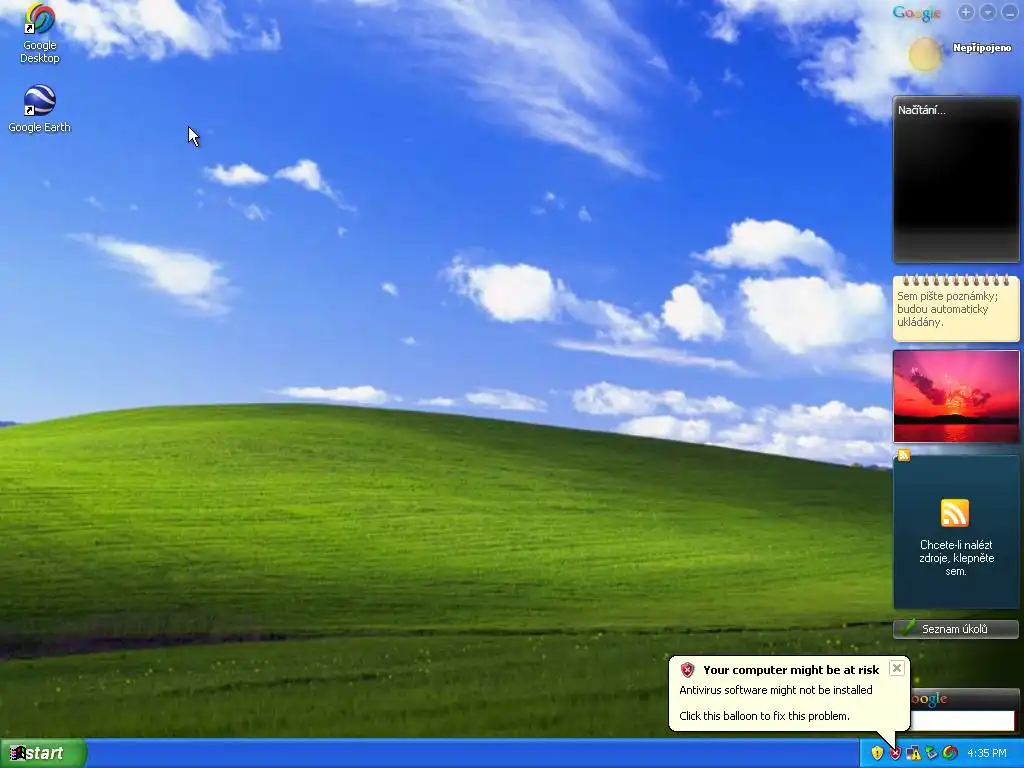Screen dimensions: 1024x768
Task: Click the yellow Windows Update shield tray icon
Action: 877,753
